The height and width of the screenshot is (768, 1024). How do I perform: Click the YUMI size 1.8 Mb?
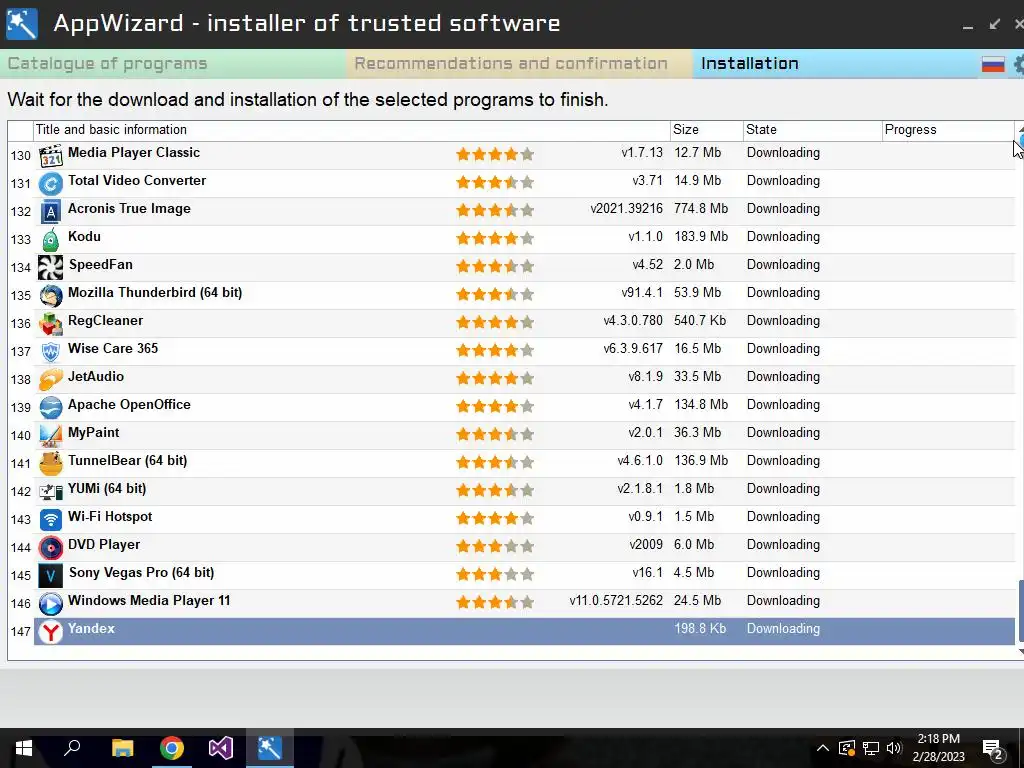[x=694, y=488]
